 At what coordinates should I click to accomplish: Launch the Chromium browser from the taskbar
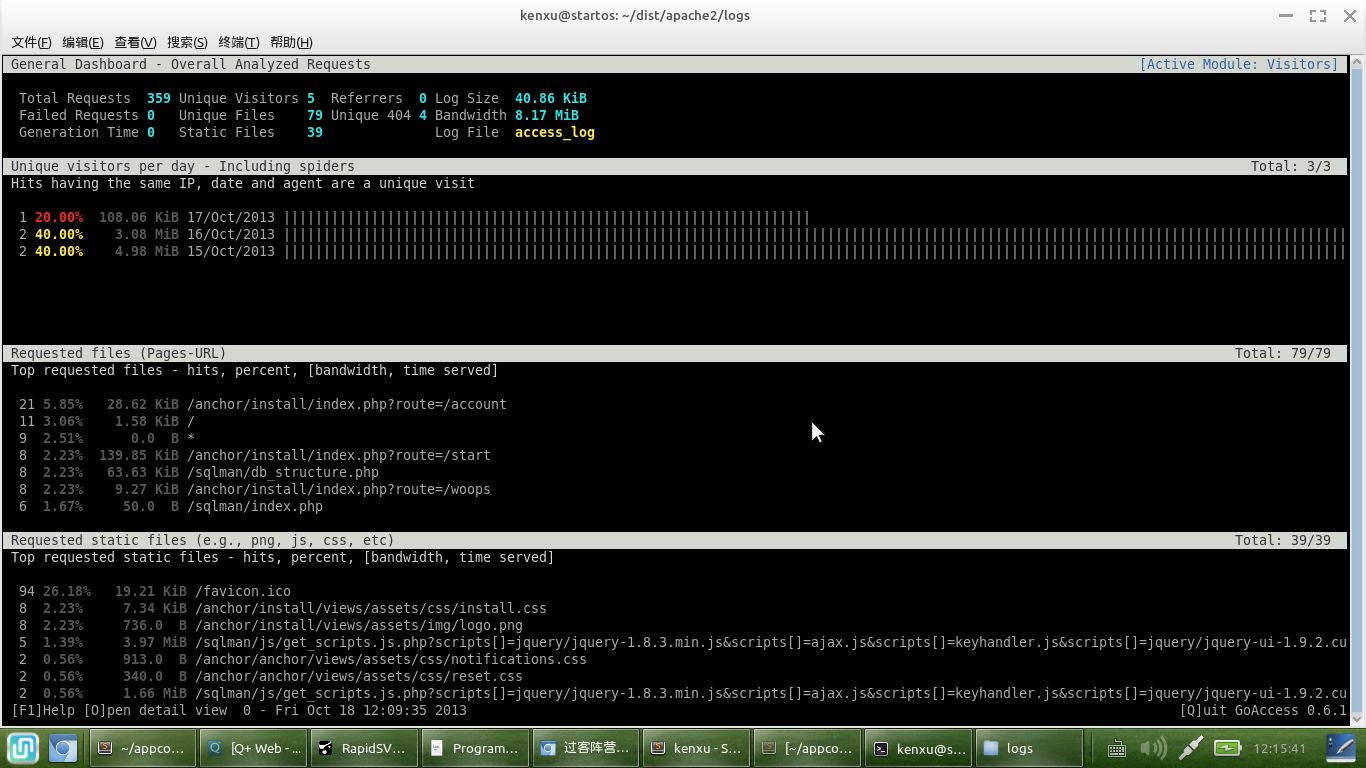[64, 748]
